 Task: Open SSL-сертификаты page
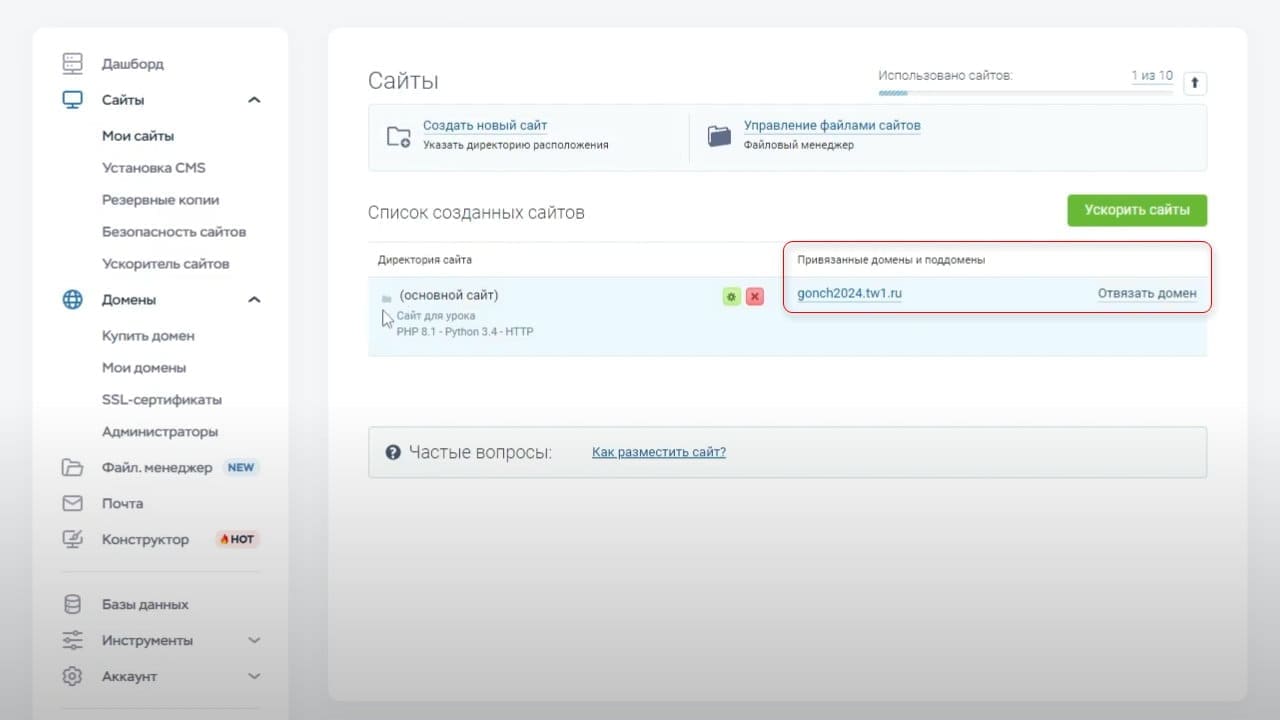[162, 400]
